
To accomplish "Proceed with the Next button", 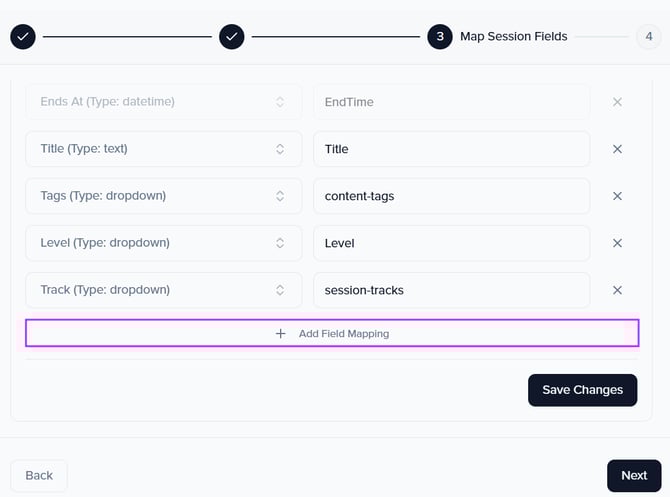I will [x=633, y=475].
